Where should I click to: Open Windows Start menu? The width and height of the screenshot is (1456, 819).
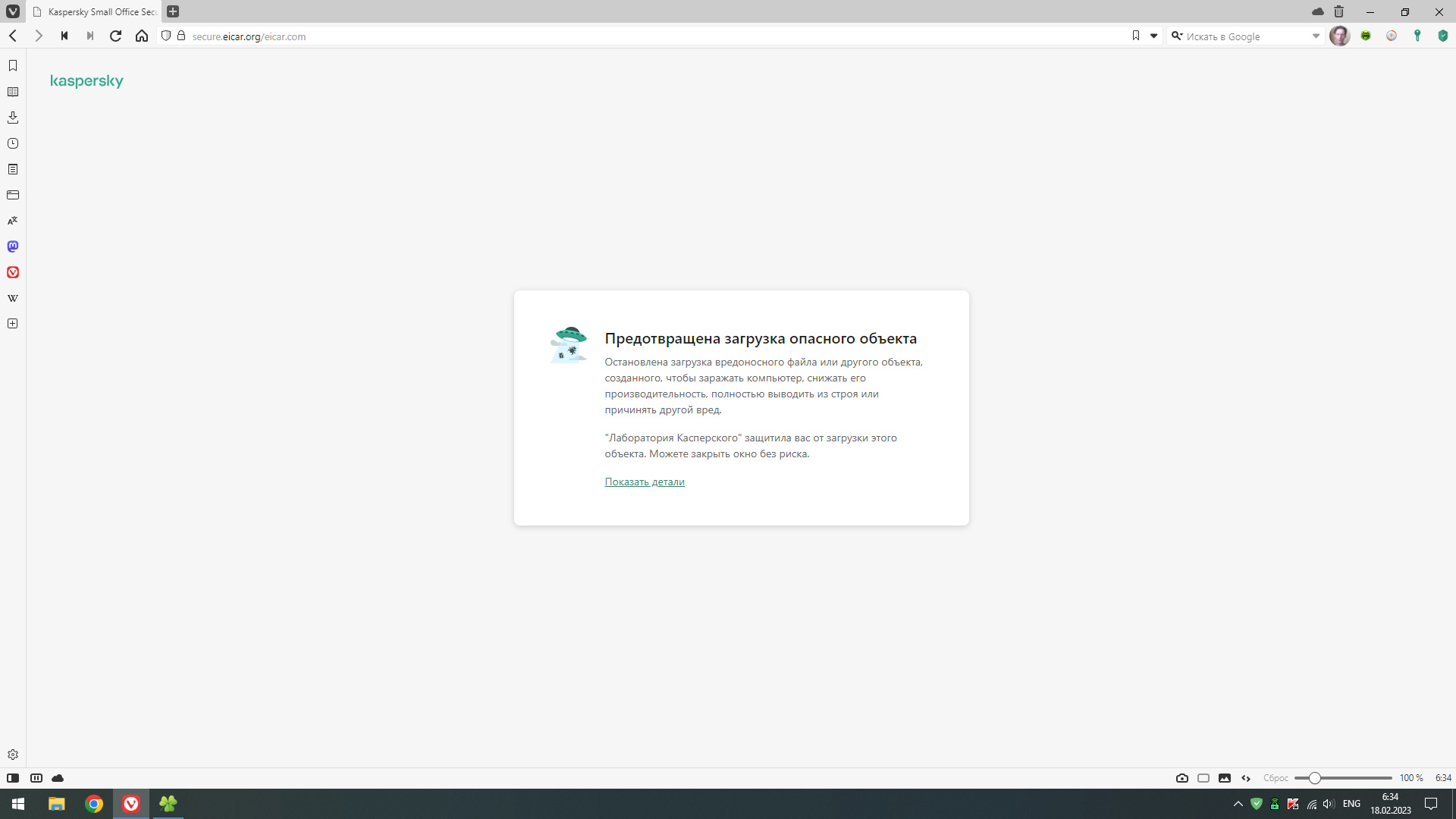click(18, 804)
